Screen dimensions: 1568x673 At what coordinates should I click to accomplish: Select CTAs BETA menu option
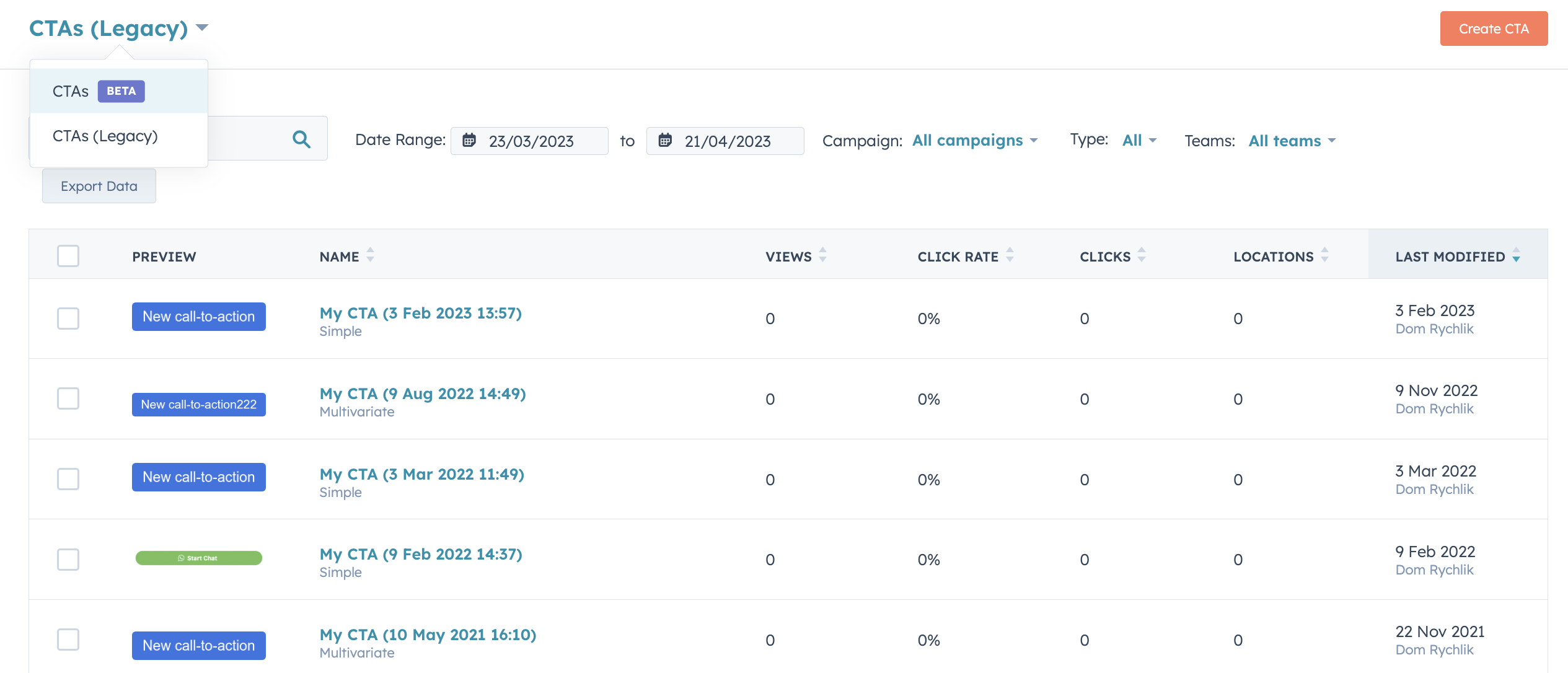(119, 91)
